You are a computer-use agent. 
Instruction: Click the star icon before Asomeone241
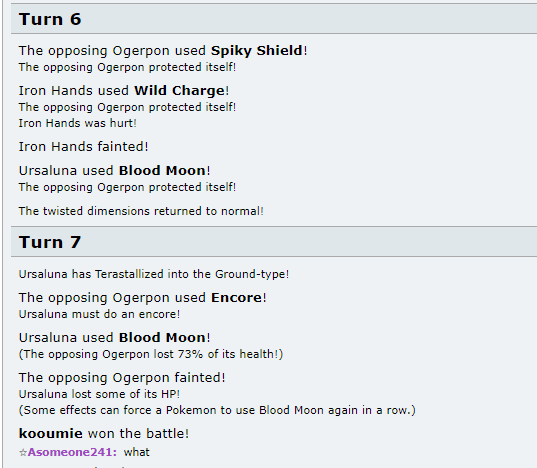coord(23,453)
